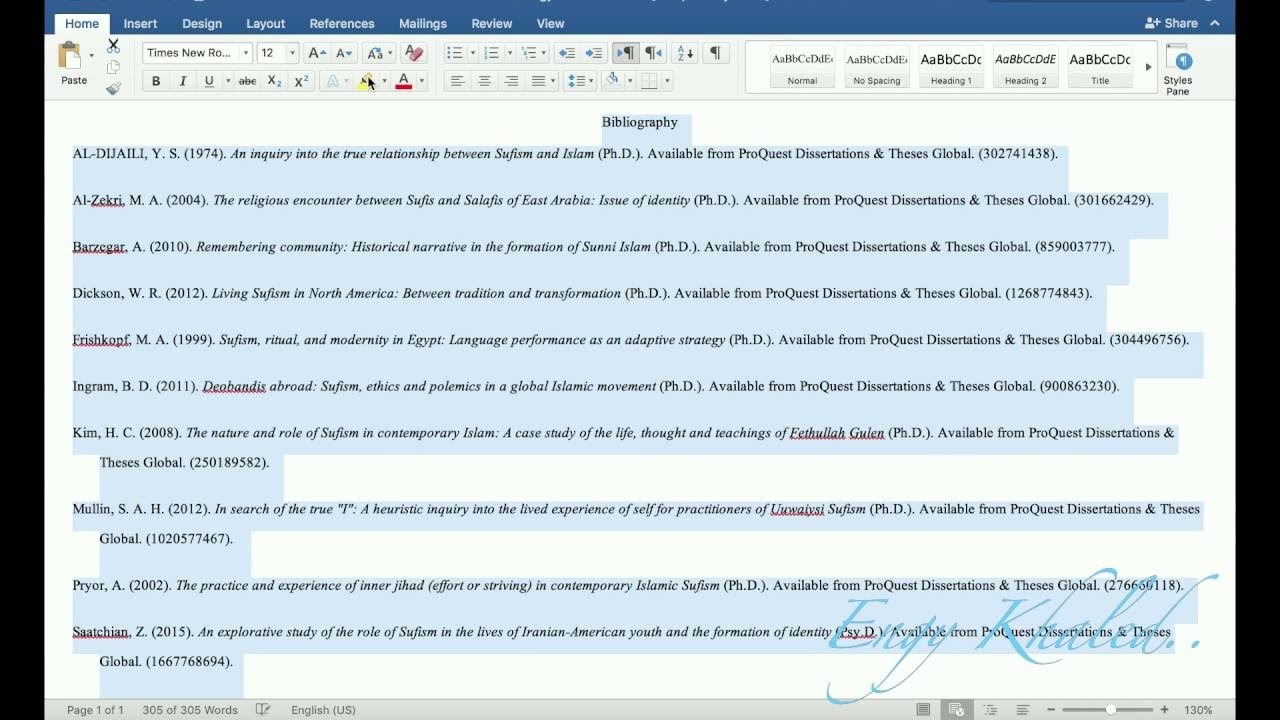This screenshot has width=1280, height=720.
Task: Switch to Print Layout view
Action: click(x=923, y=710)
